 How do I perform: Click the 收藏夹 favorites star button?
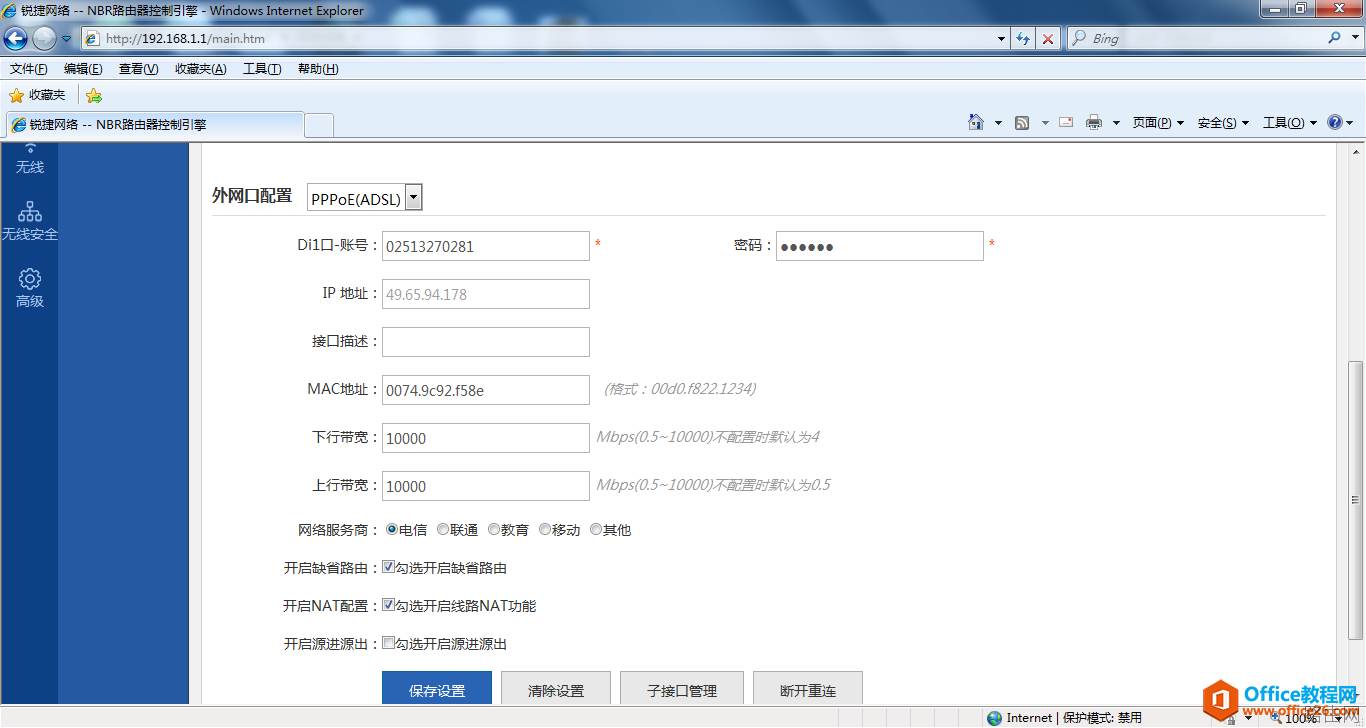pyautogui.click(x=37, y=95)
